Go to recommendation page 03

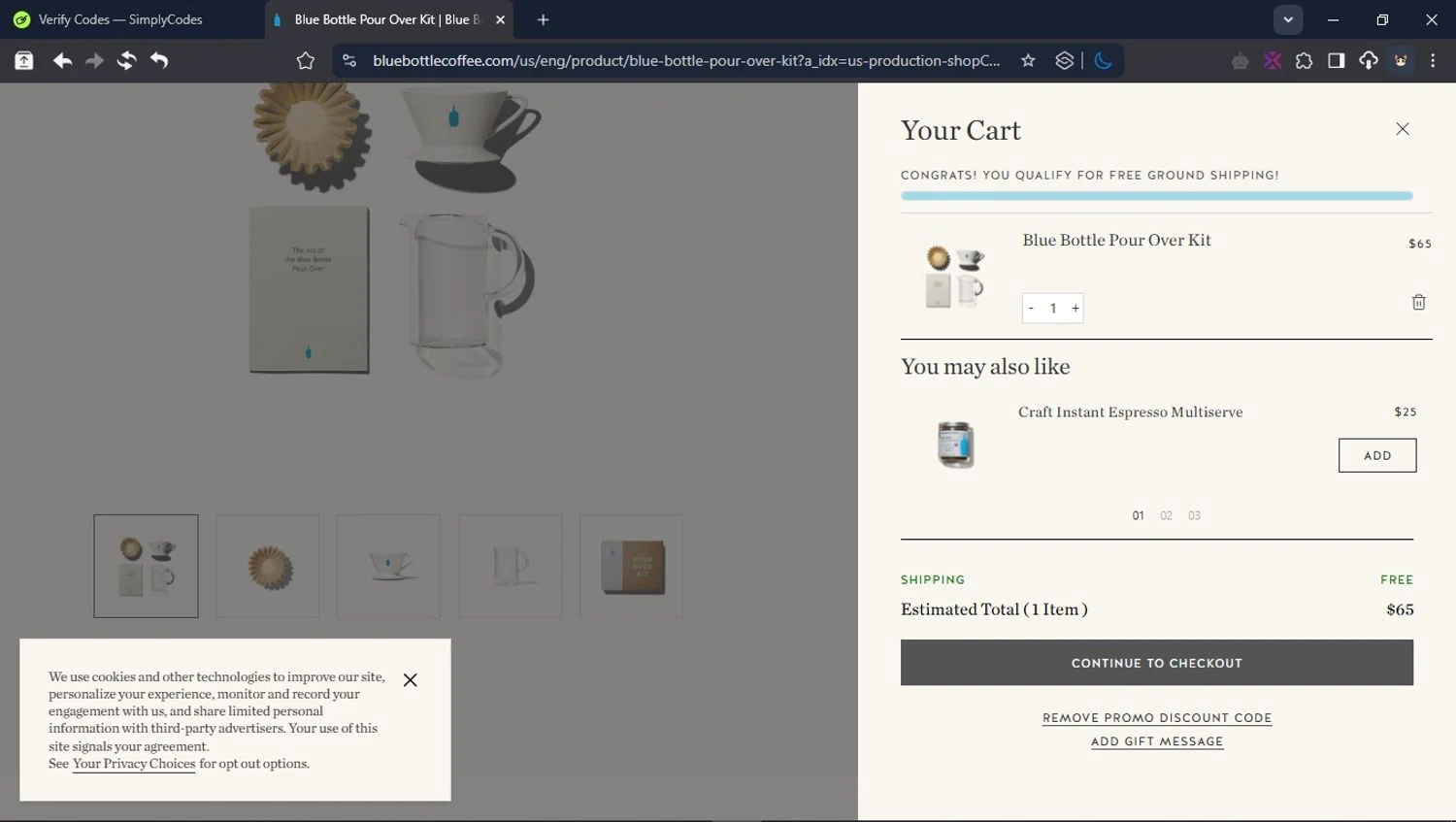tap(1194, 515)
